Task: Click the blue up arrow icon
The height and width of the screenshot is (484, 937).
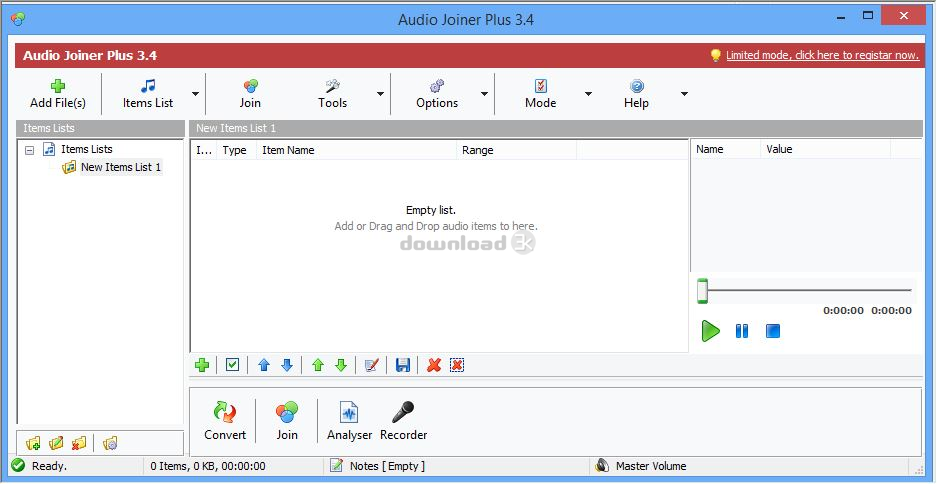Action: (264, 365)
